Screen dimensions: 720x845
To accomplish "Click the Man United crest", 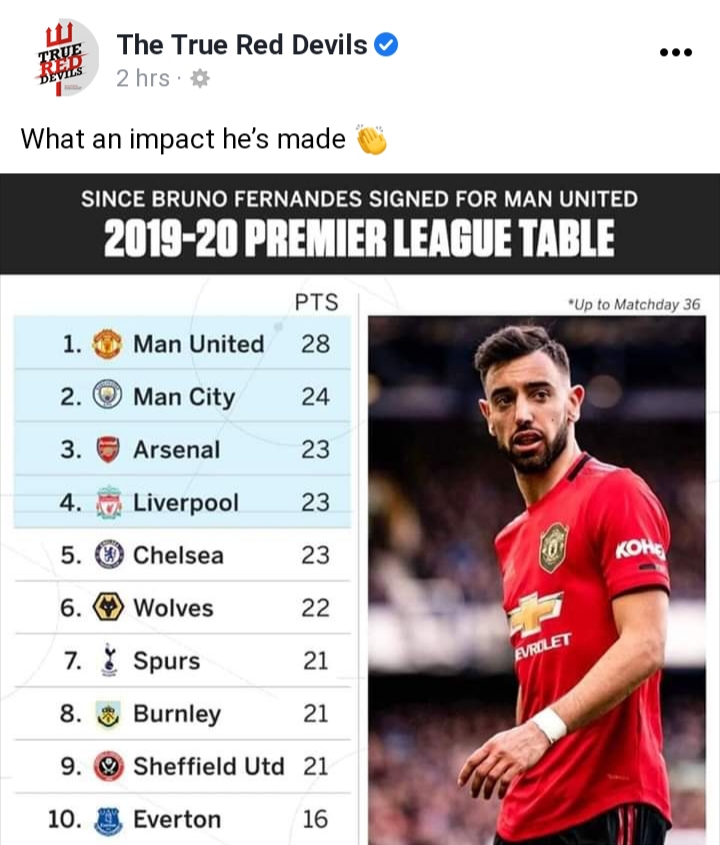I will [107, 344].
